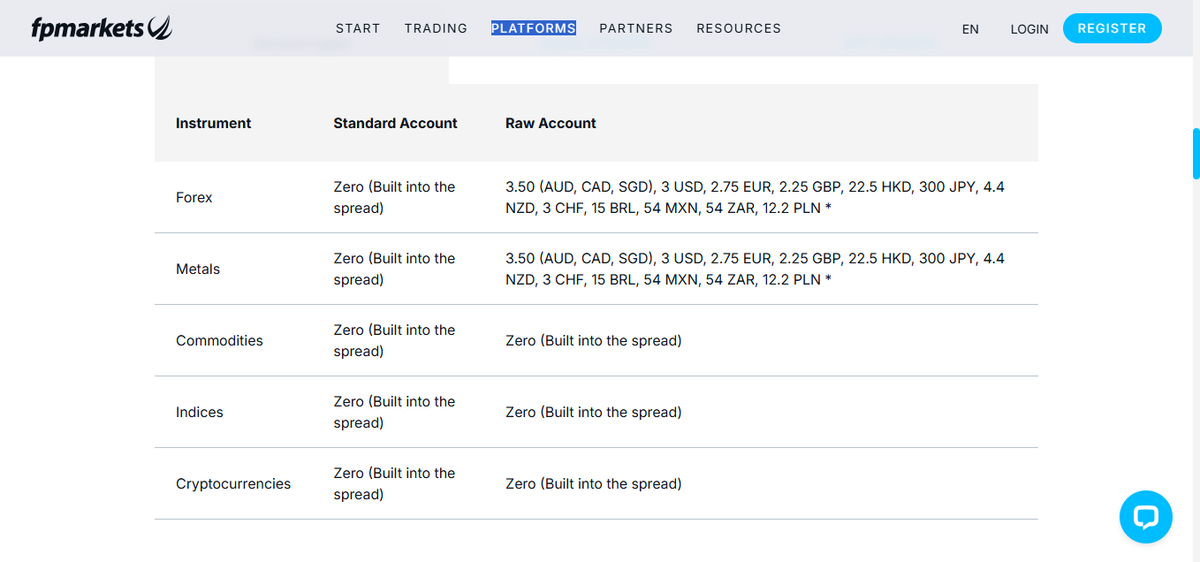Click Indices Raw Account cell text
Screen dimensions: 1200x562
(594, 412)
